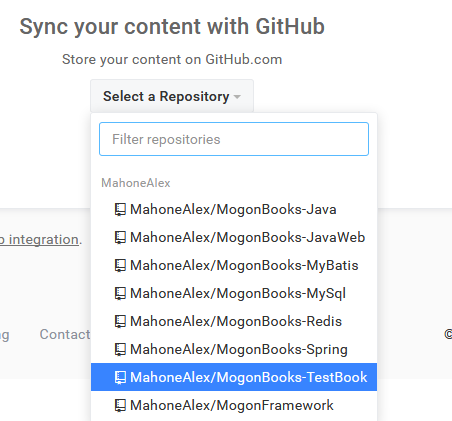Click the MahoneAlex group header

(136, 183)
